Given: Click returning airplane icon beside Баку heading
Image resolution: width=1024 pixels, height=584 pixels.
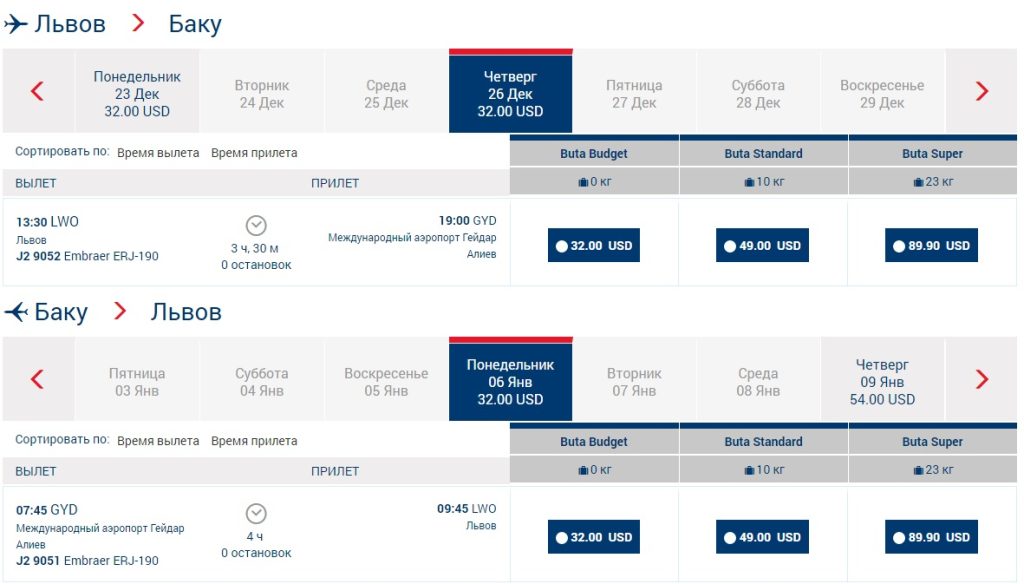Looking at the screenshot, I should pyautogui.click(x=17, y=312).
